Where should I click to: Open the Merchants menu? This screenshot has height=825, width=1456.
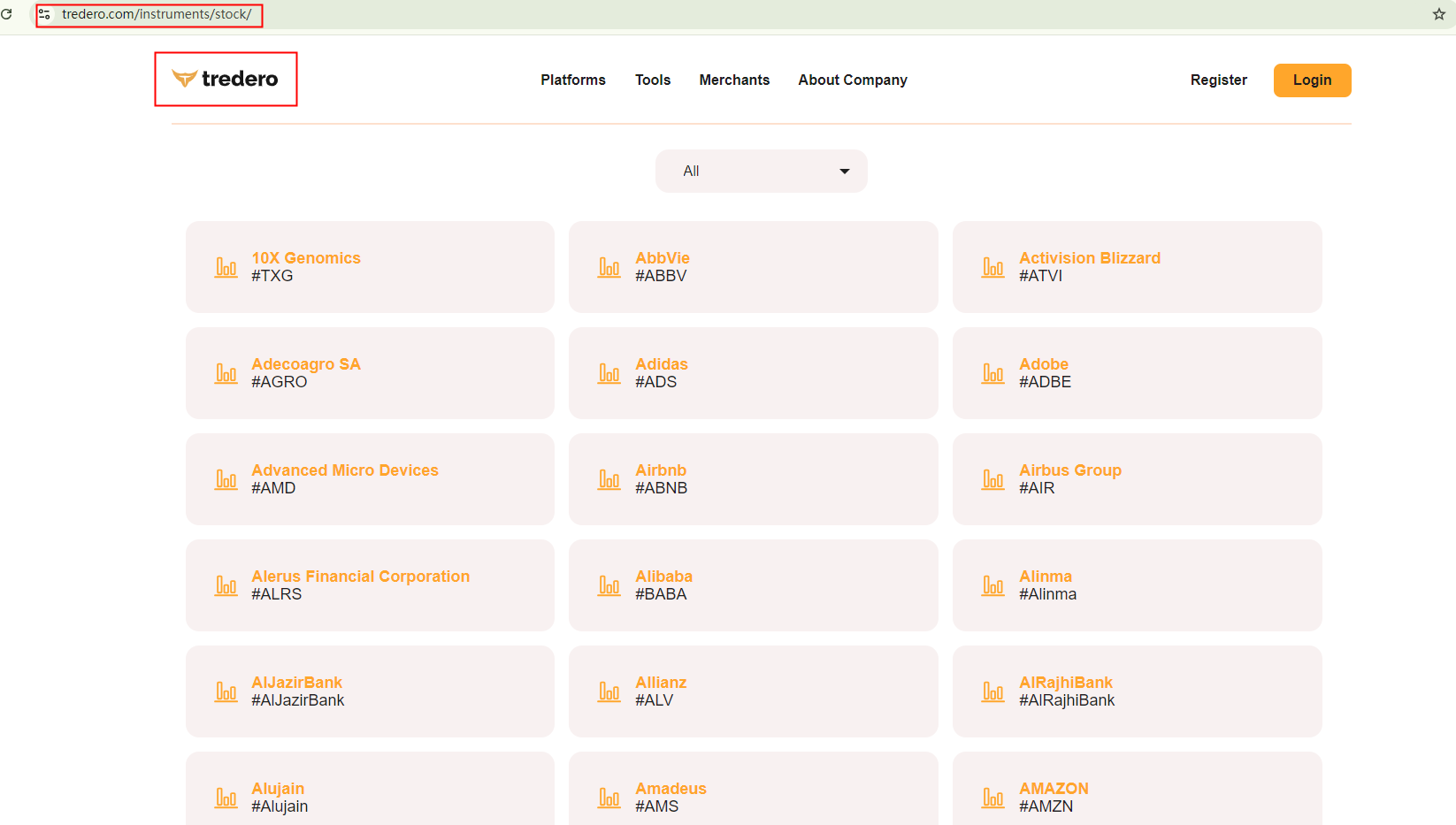point(734,80)
